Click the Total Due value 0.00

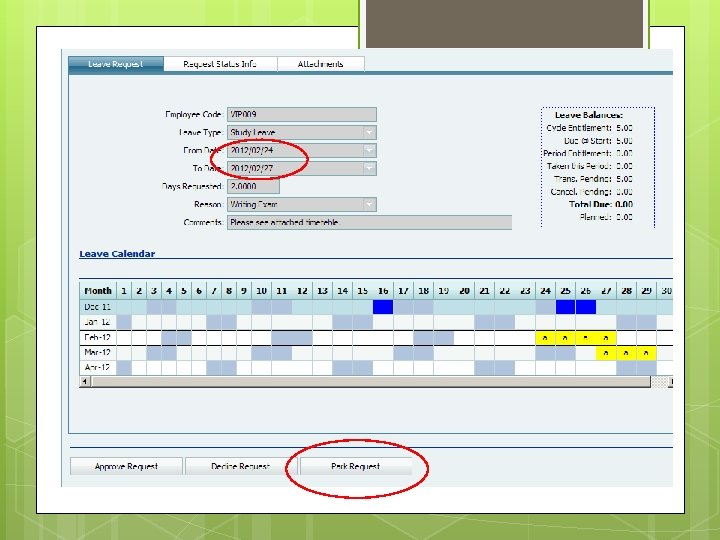[x=624, y=204]
